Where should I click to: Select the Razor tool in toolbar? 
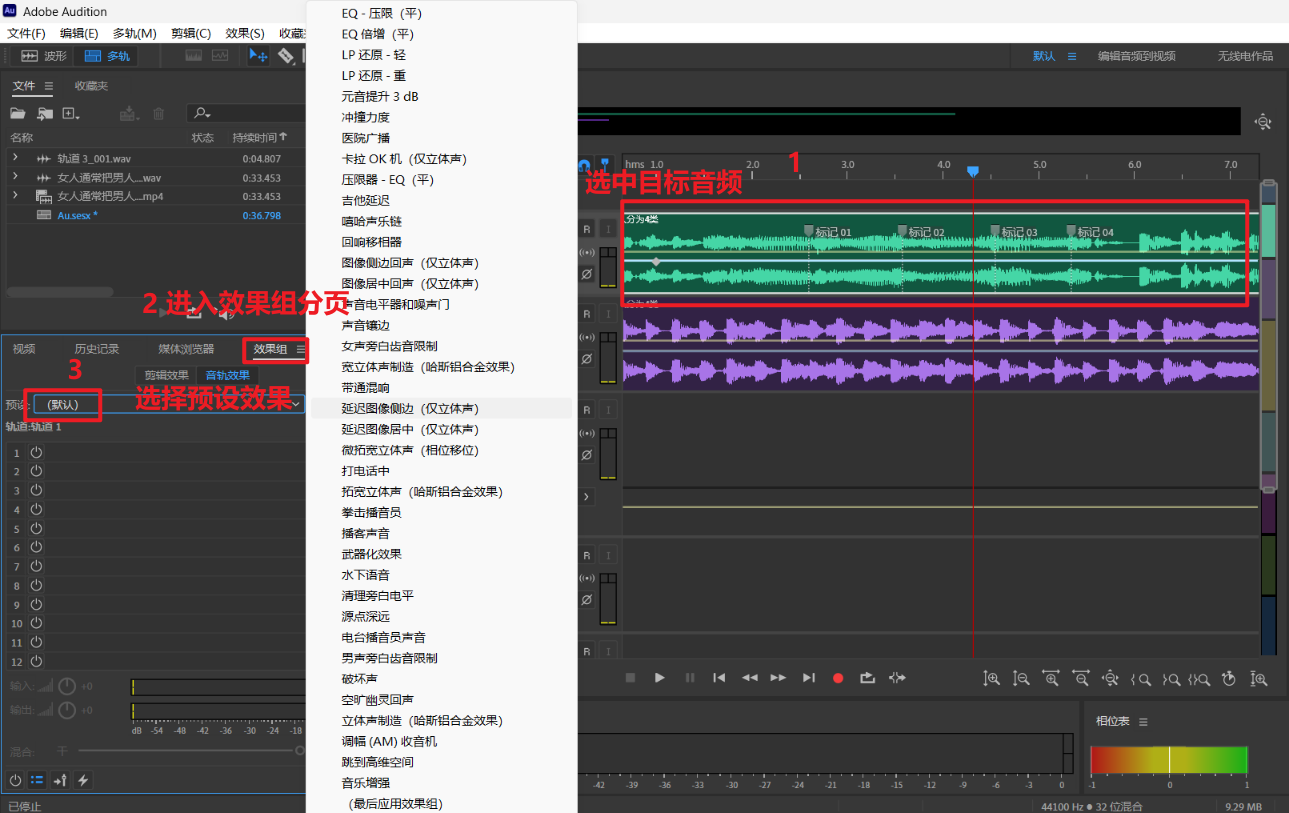[x=286, y=56]
